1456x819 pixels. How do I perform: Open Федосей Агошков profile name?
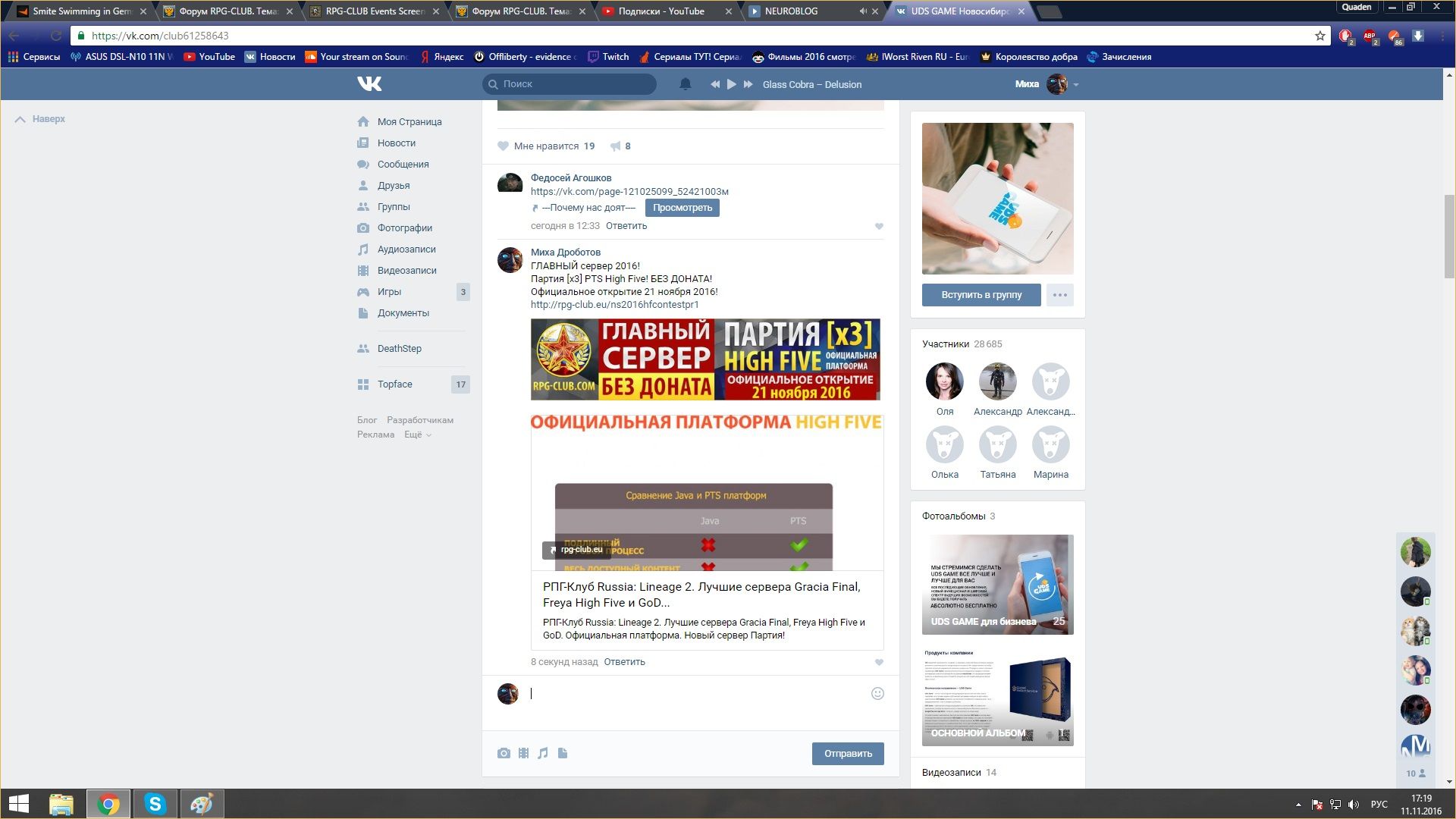point(570,177)
